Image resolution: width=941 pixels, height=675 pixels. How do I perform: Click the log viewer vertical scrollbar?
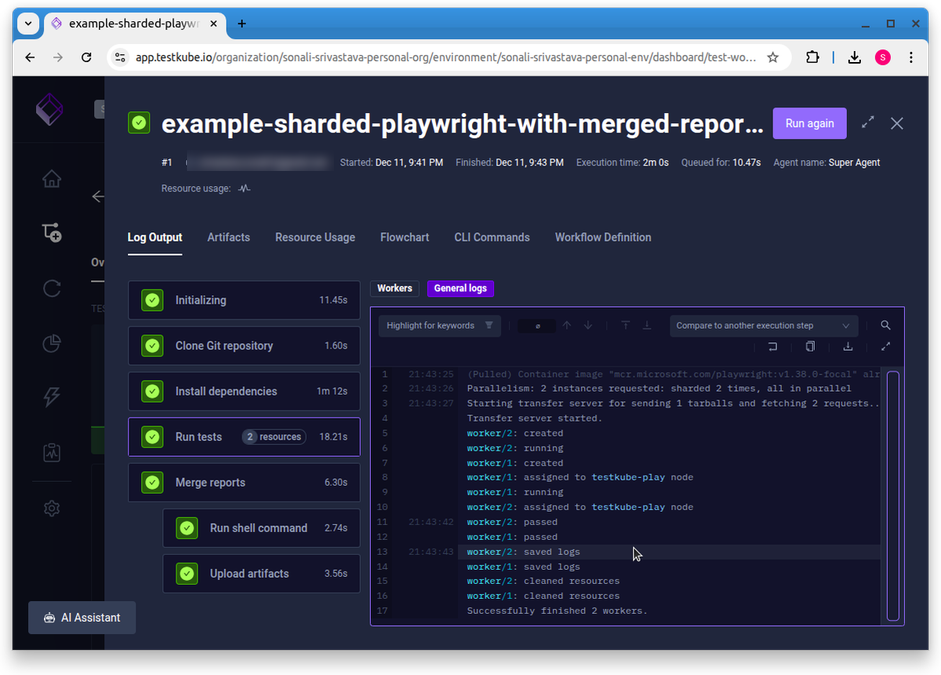892,496
